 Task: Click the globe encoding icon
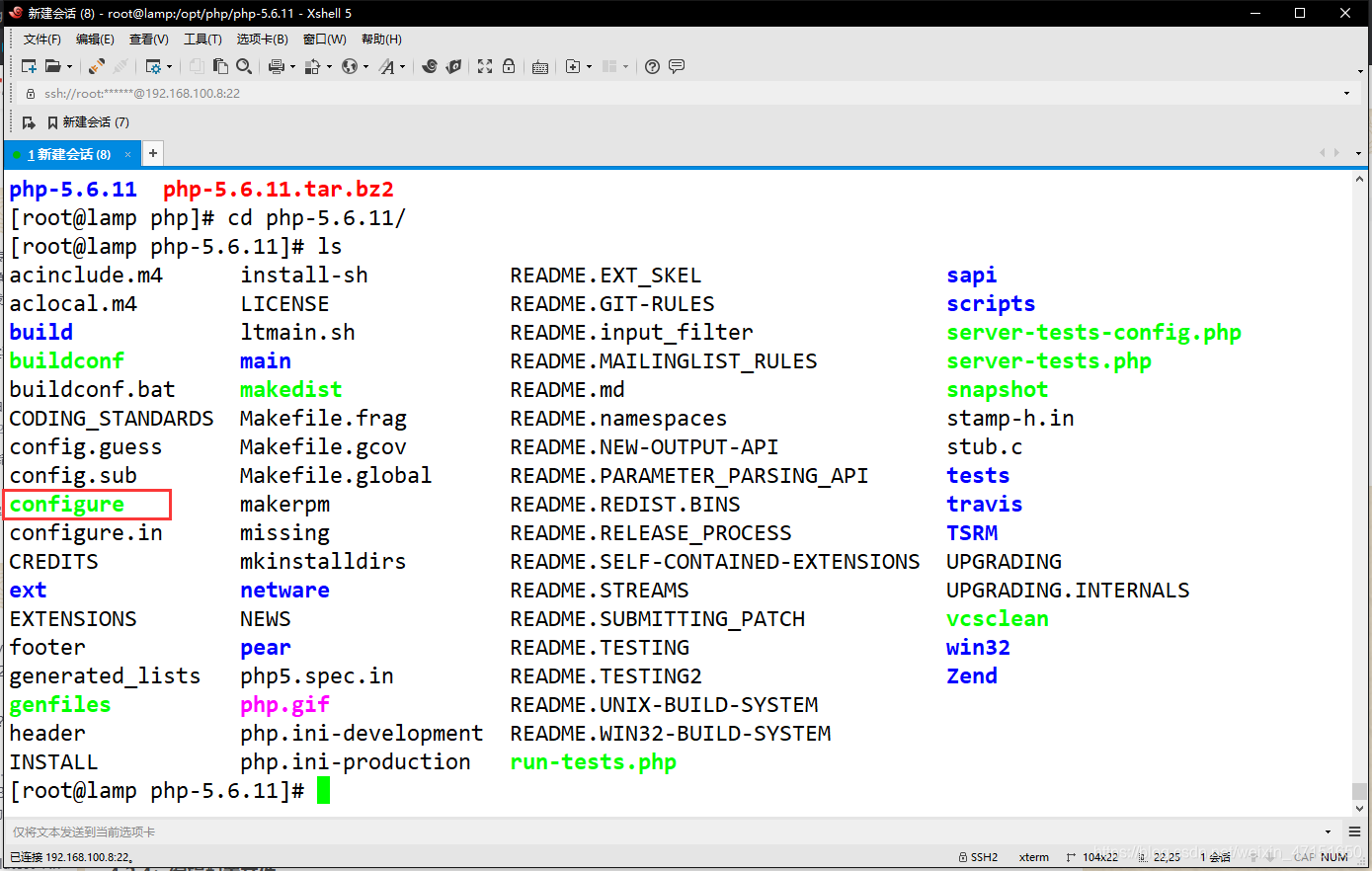[350, 66]
